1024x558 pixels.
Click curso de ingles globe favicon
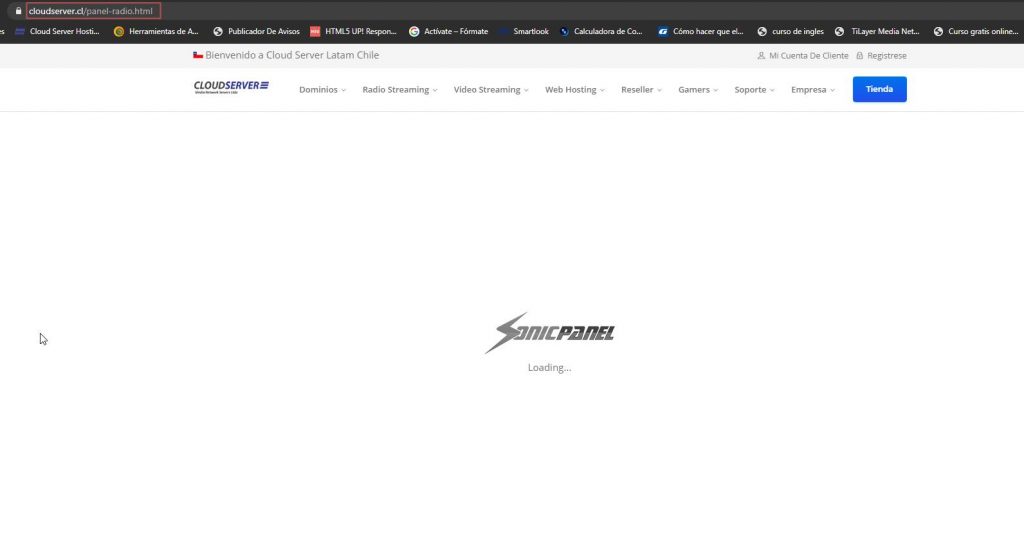pos(762,31)
